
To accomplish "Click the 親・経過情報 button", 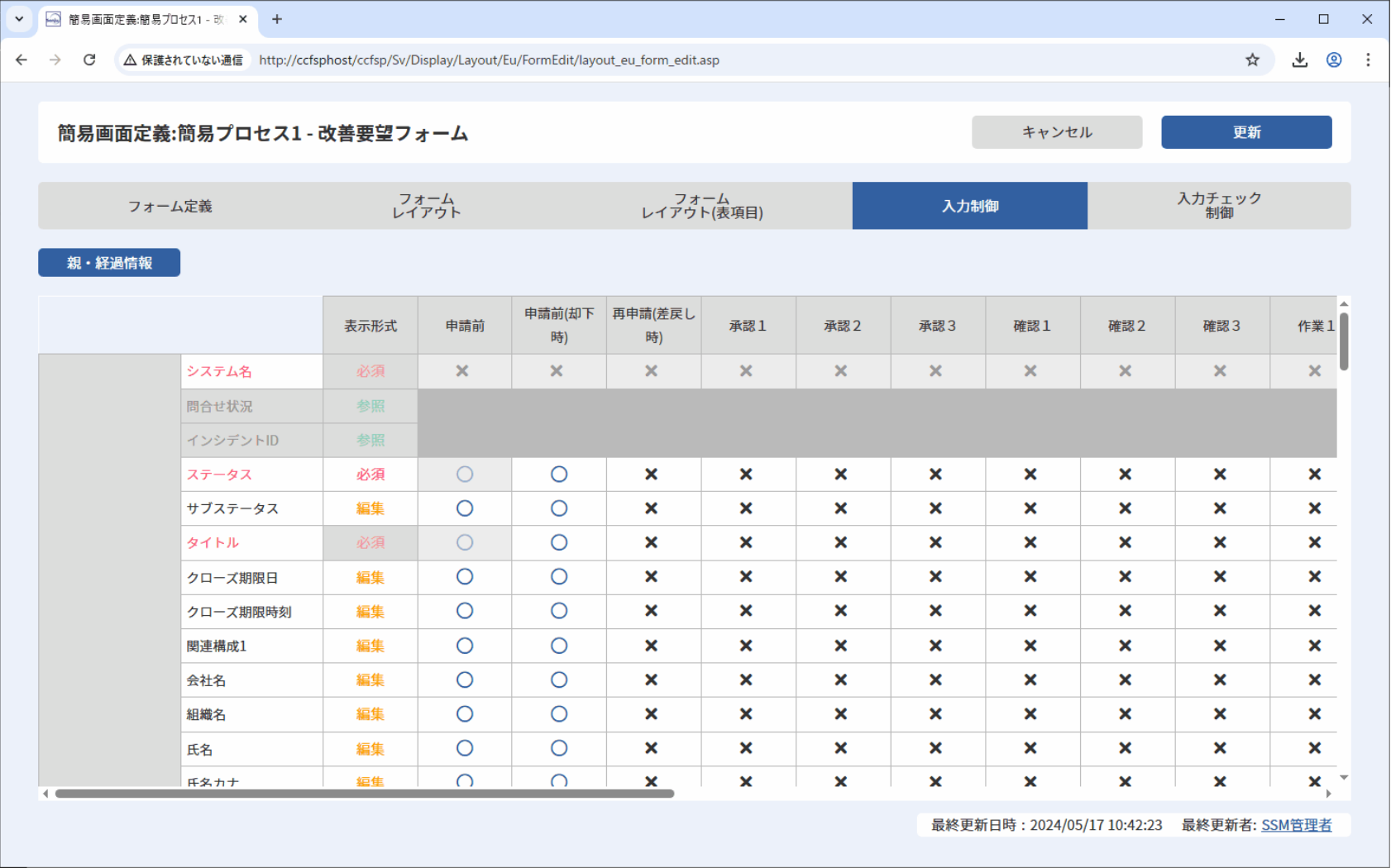I will (109, 263).
